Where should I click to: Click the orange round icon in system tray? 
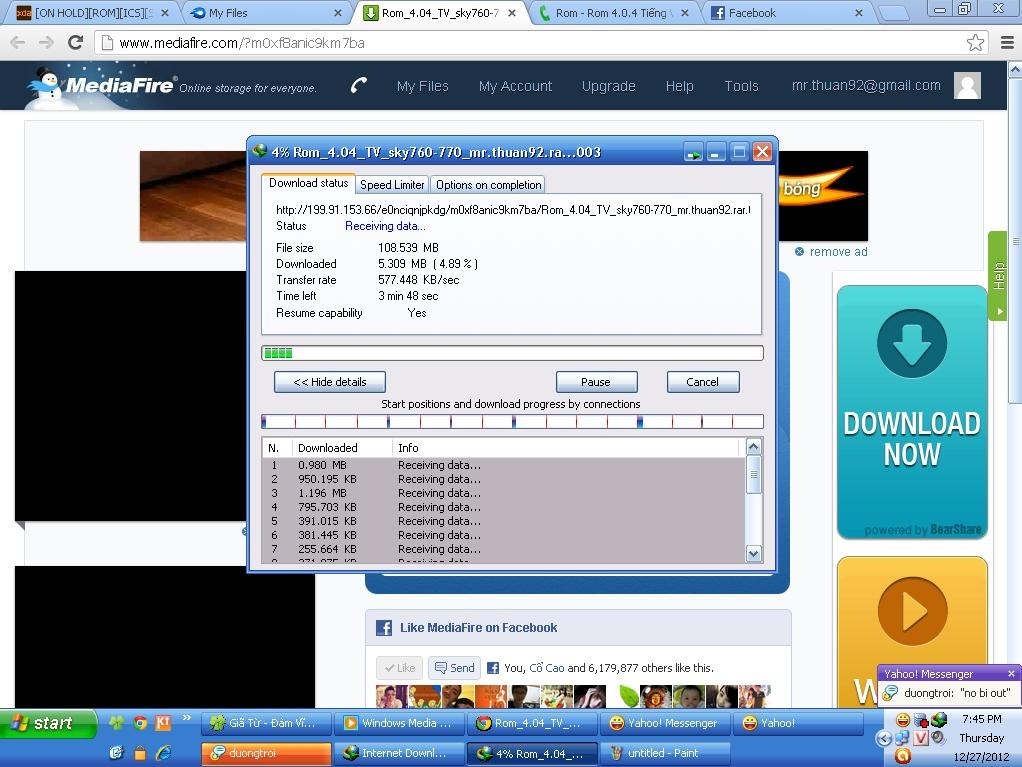pos(903,756)
